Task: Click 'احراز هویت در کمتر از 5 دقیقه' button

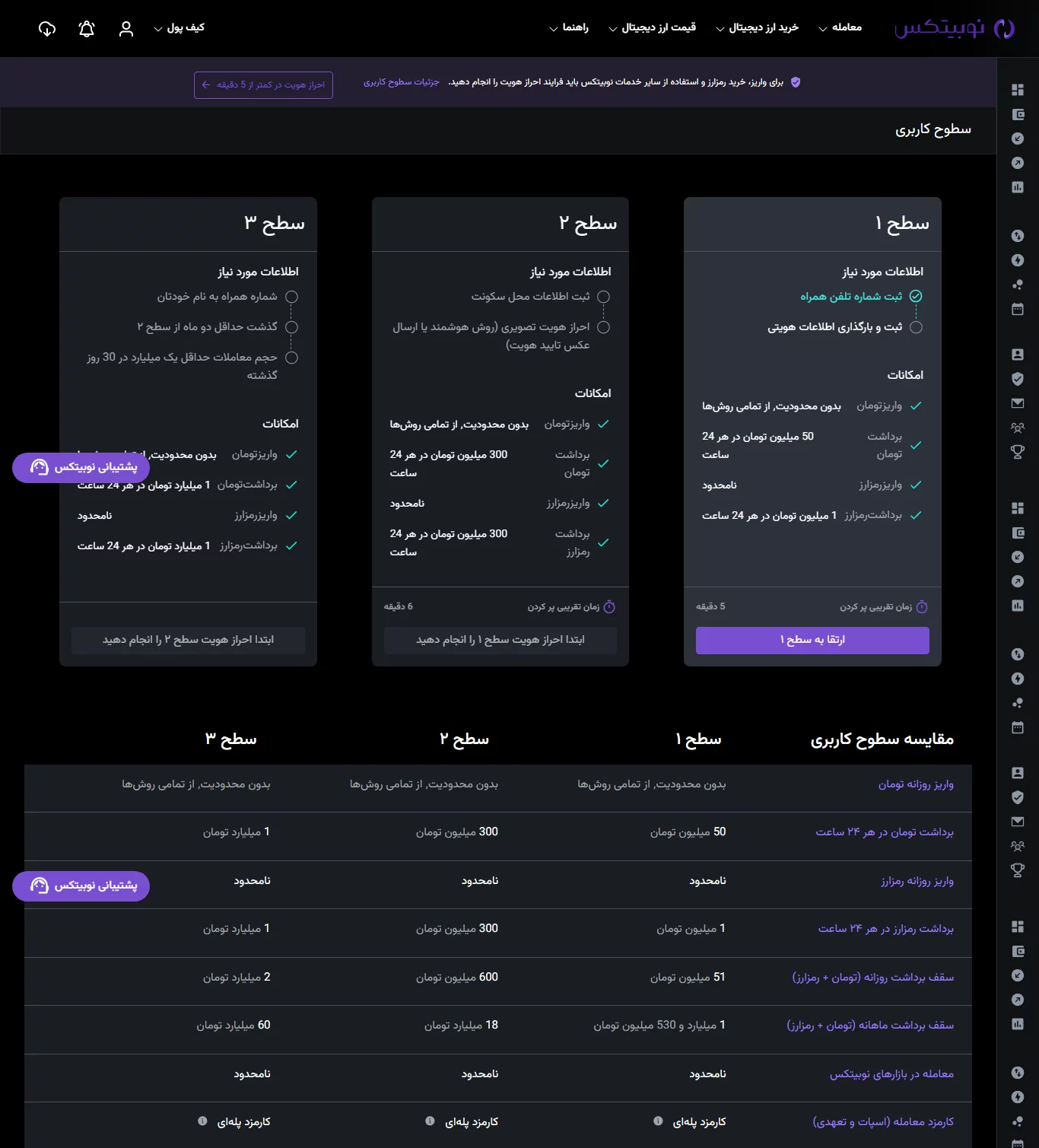Action: pyautogui.click(x=263, y=84)
